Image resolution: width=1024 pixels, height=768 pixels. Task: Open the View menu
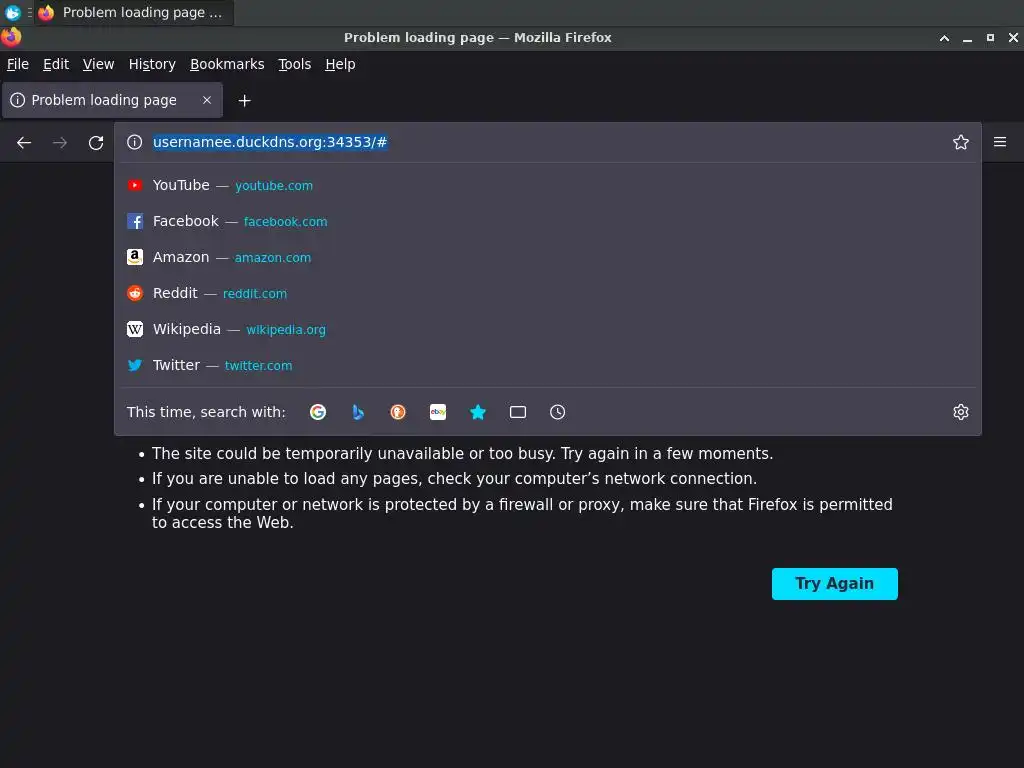coord(98,64)
